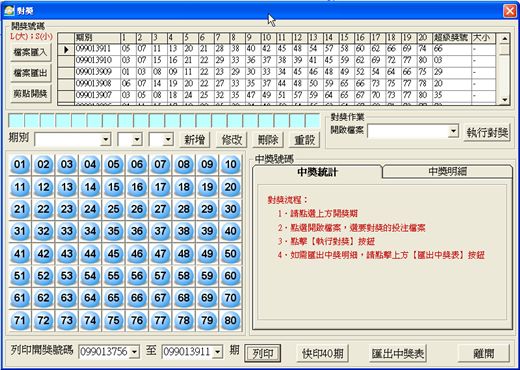520x370 pixels.
Task: Pick ball number 23 in the grid
Action: (67, 209)
